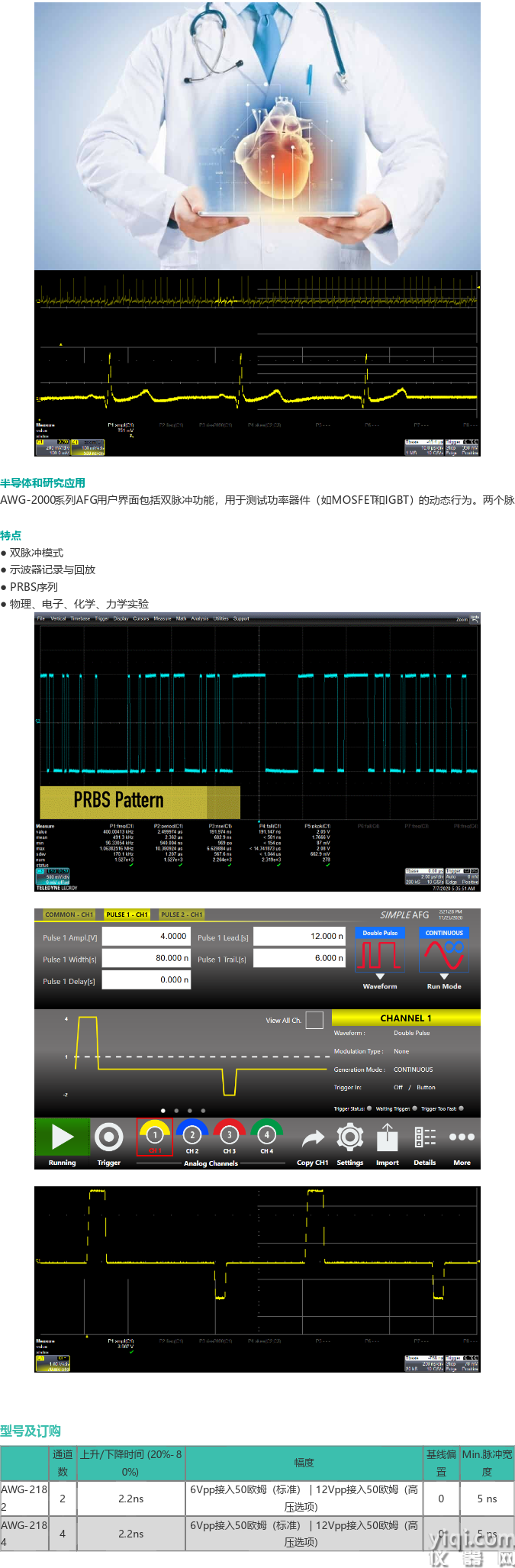Open the Support menu in PRBS oscilloscope
The width and height of the screenshot is (515, 1568).
click(241, 619)
